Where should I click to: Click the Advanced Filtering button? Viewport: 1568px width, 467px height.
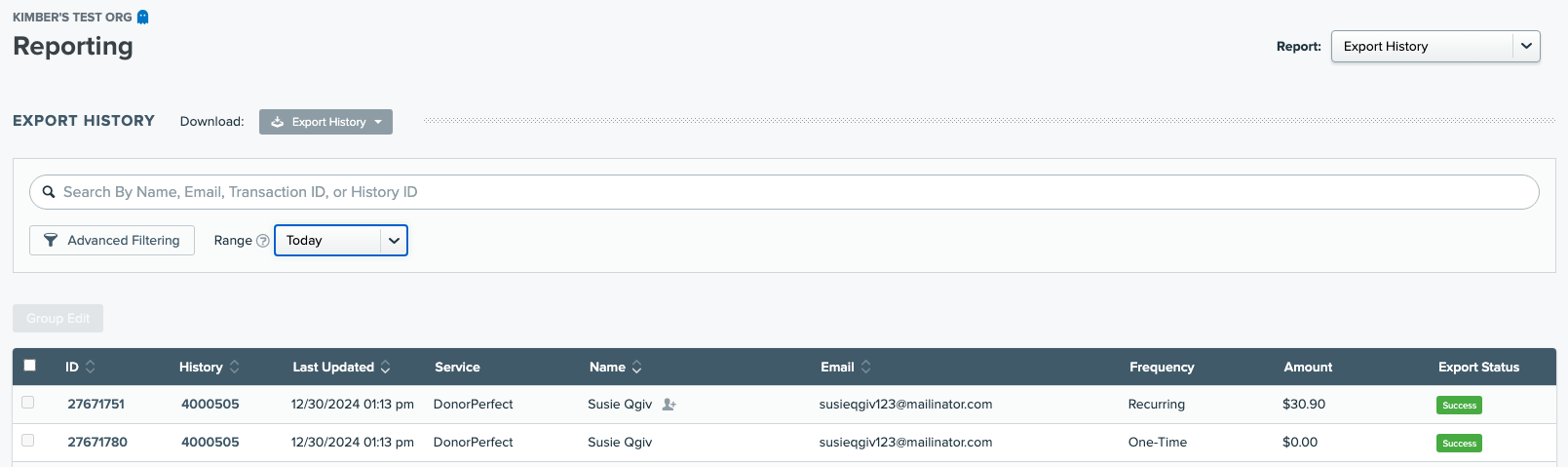click(x=112, y=240)
